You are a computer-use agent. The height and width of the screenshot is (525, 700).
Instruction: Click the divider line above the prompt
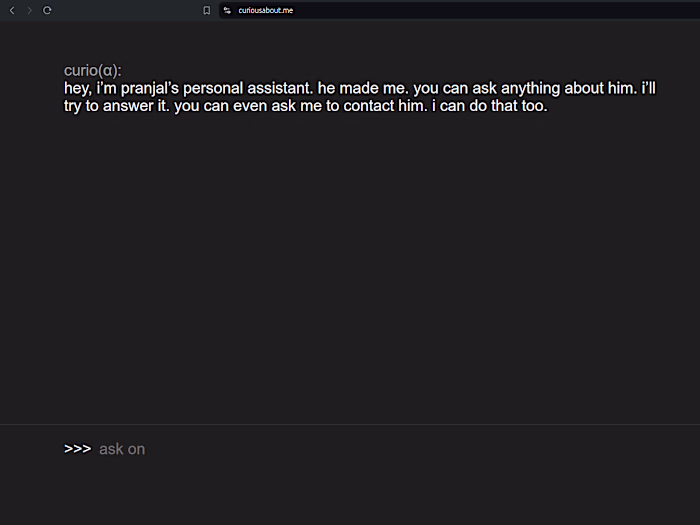pyautogui.click(x=350, y=425)
